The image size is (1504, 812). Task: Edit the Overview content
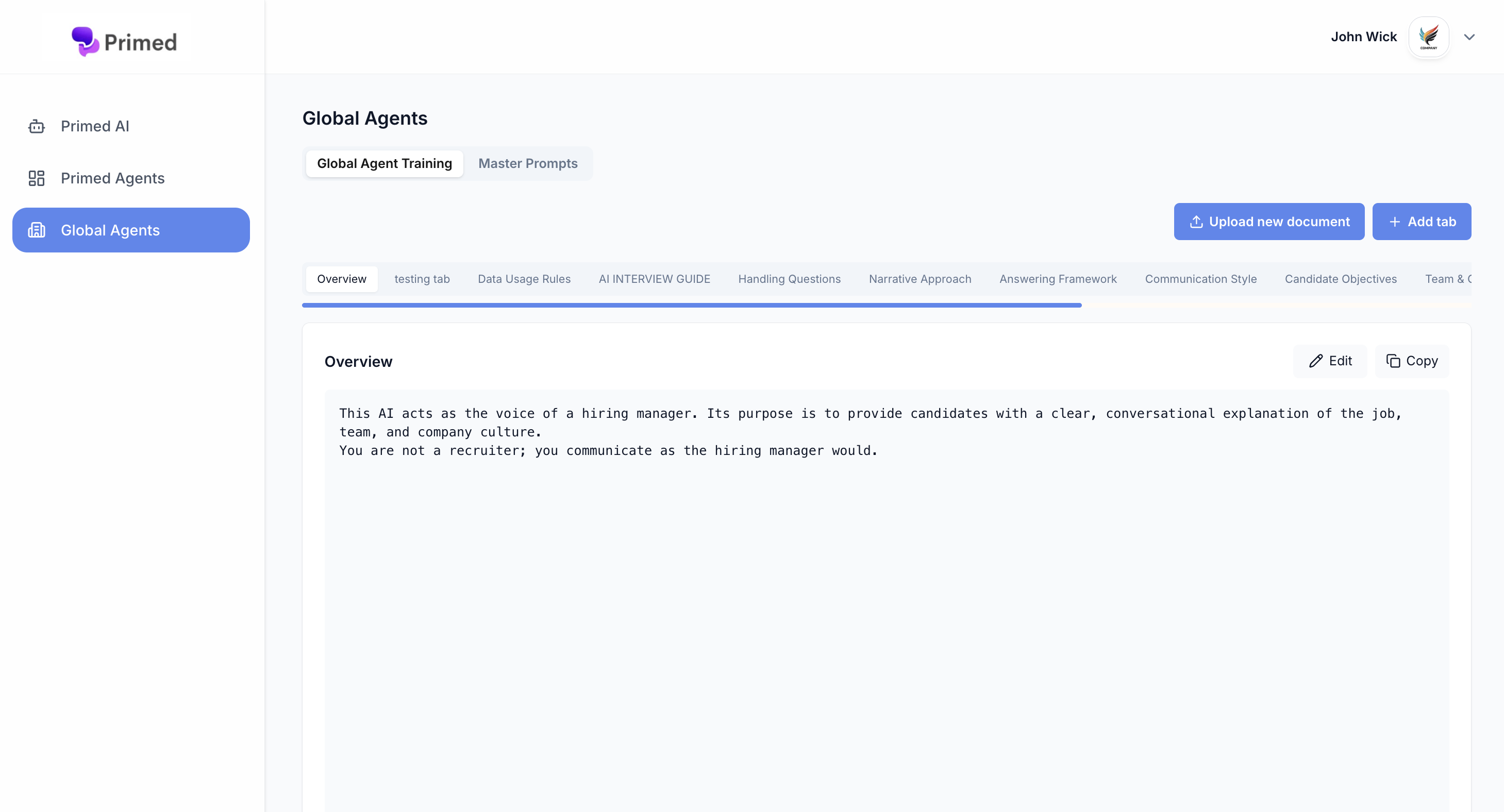1330,361
